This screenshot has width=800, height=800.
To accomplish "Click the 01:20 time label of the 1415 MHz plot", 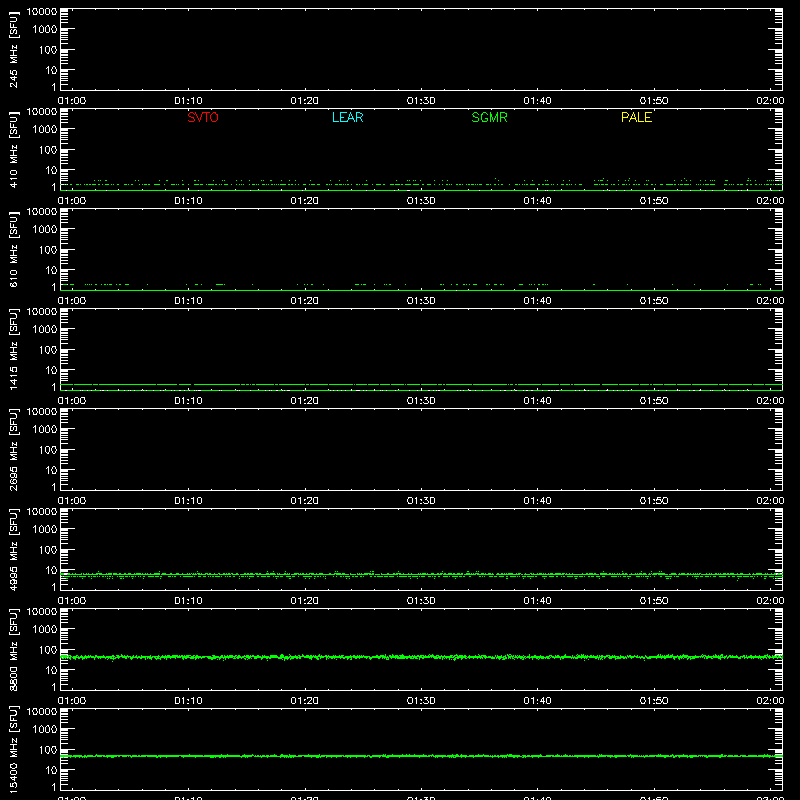I will click(x=305, y=401).
